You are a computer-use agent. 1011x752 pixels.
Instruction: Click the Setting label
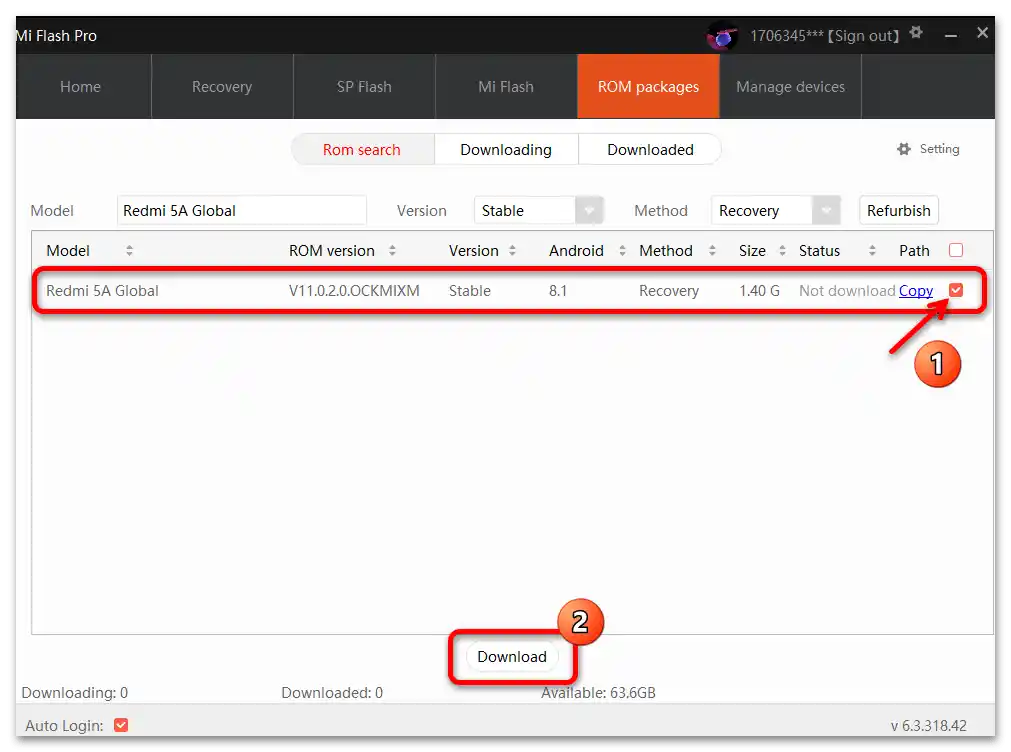point(939,149)
